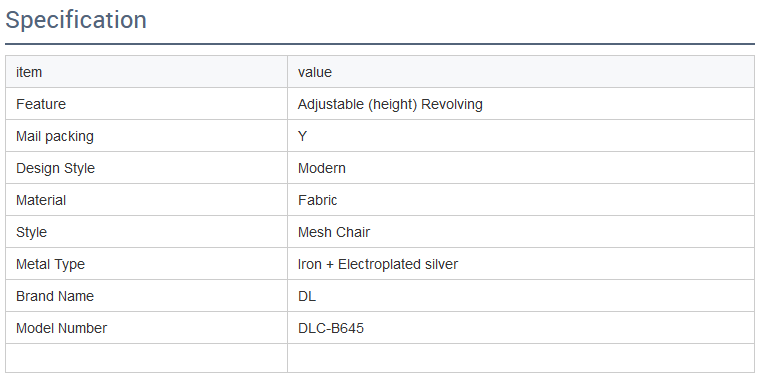Select the 'Modern' design style value
This screenshot has width=760, height=377.
[322, 168]
